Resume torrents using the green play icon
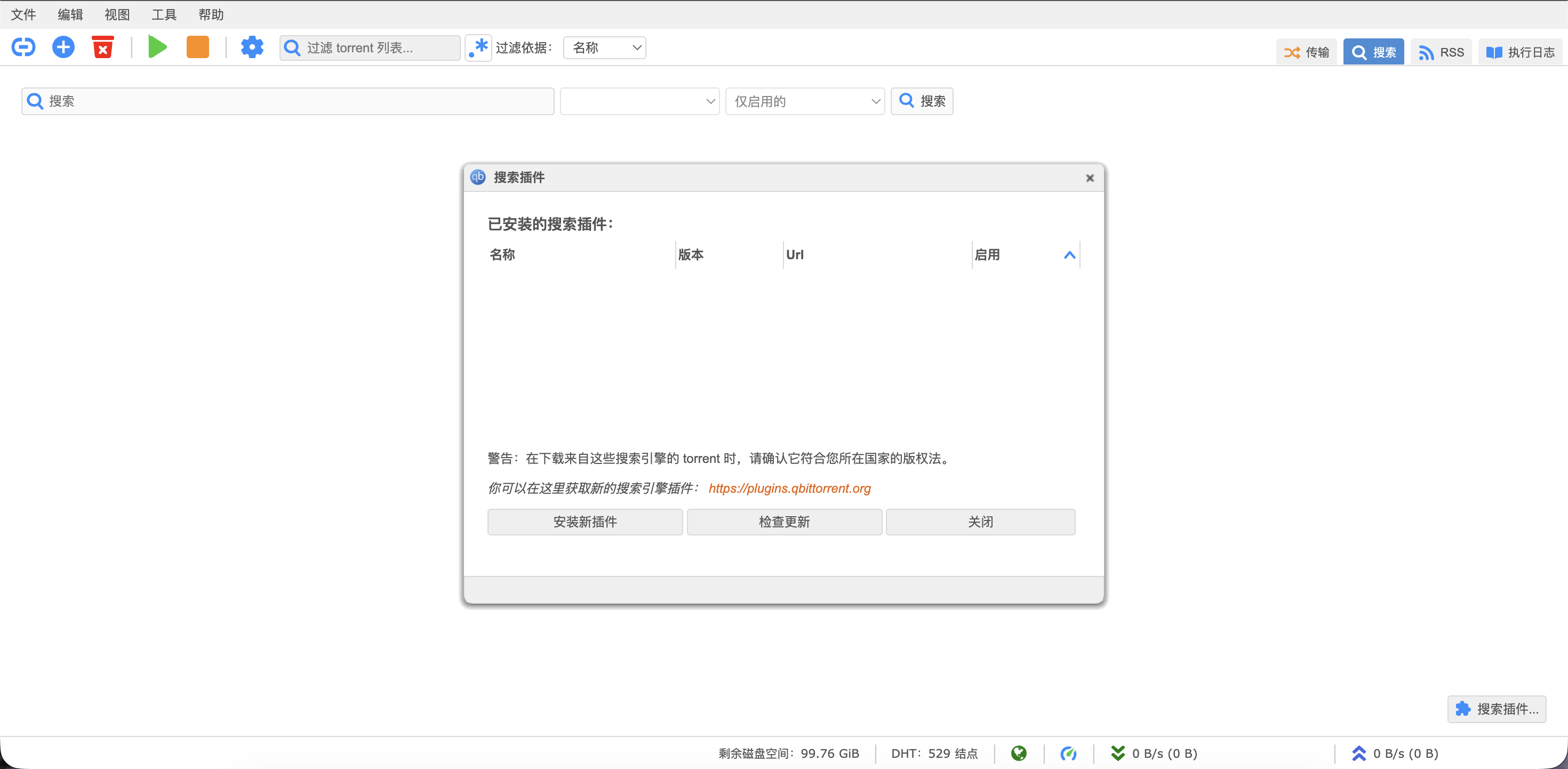Image resolution: width=1568 pixels, height=769 pixels. (x=157, y=47)
